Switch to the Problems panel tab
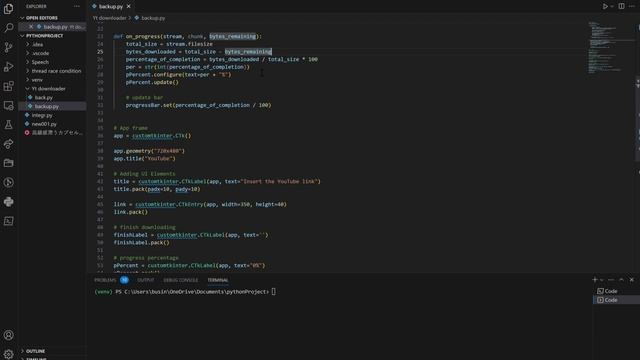Screen dimensions: 640x360 coord(105,280)
